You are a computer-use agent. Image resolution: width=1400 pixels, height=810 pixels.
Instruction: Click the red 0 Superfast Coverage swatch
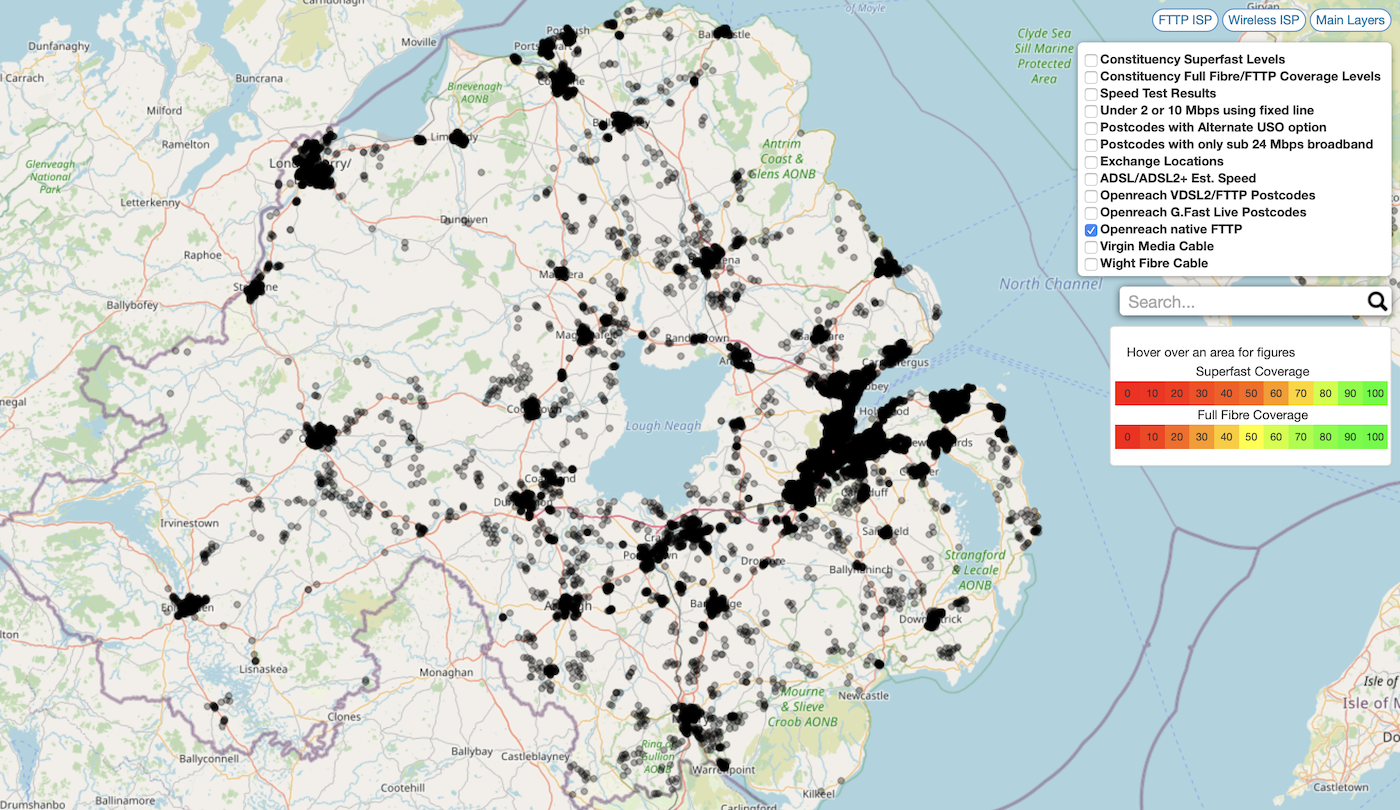pos(1127,393)
